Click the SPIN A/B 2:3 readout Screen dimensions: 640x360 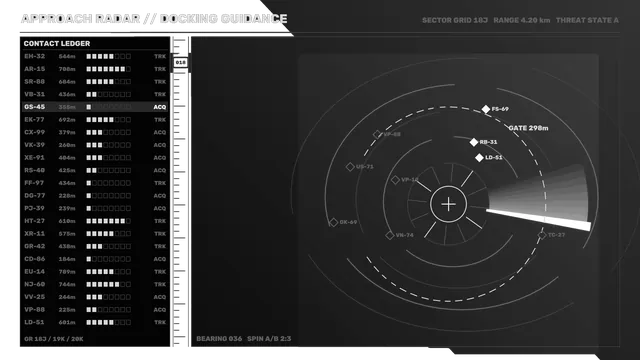click(269, 339)
